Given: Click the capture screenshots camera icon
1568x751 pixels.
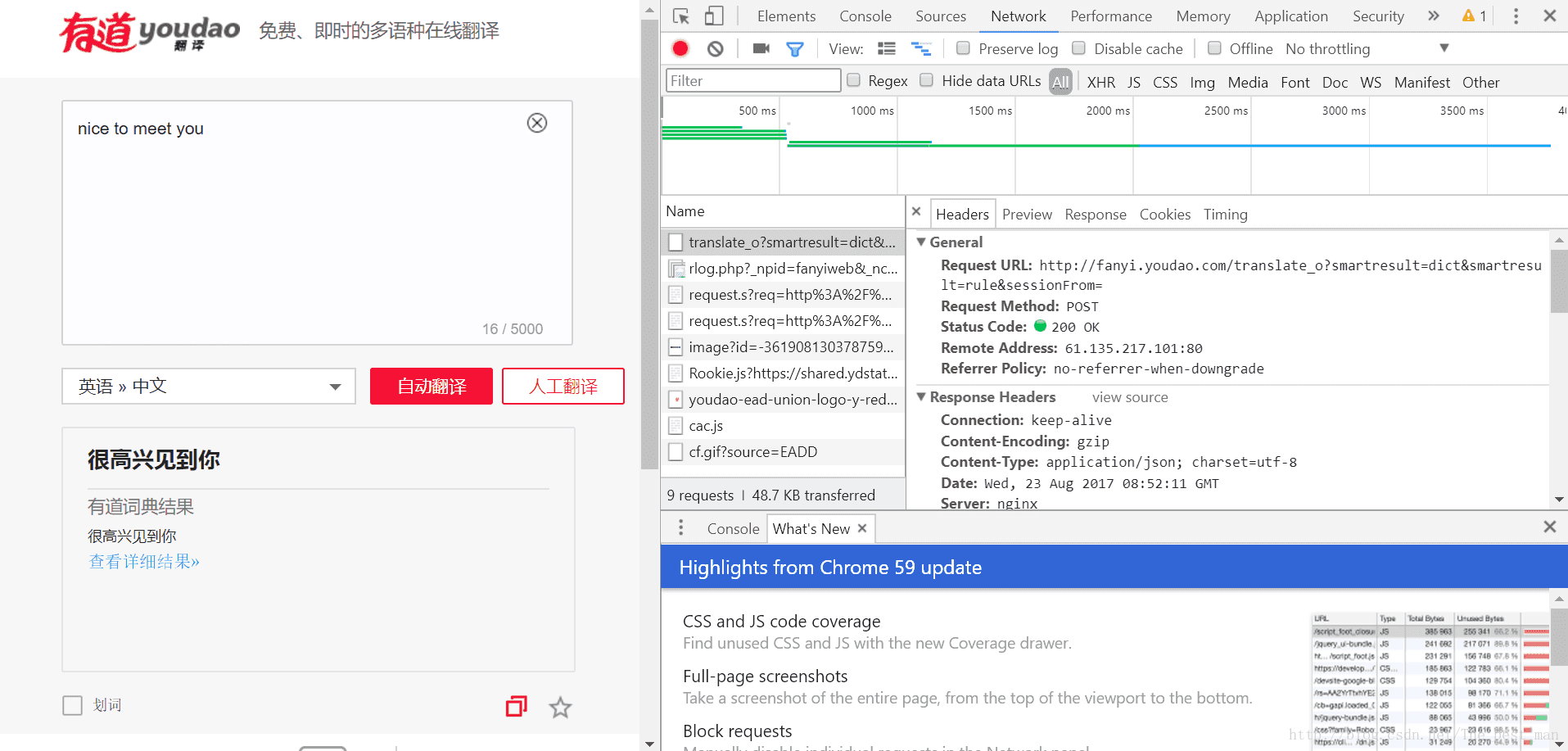Looking at the screenshot, I should [761, 48].
